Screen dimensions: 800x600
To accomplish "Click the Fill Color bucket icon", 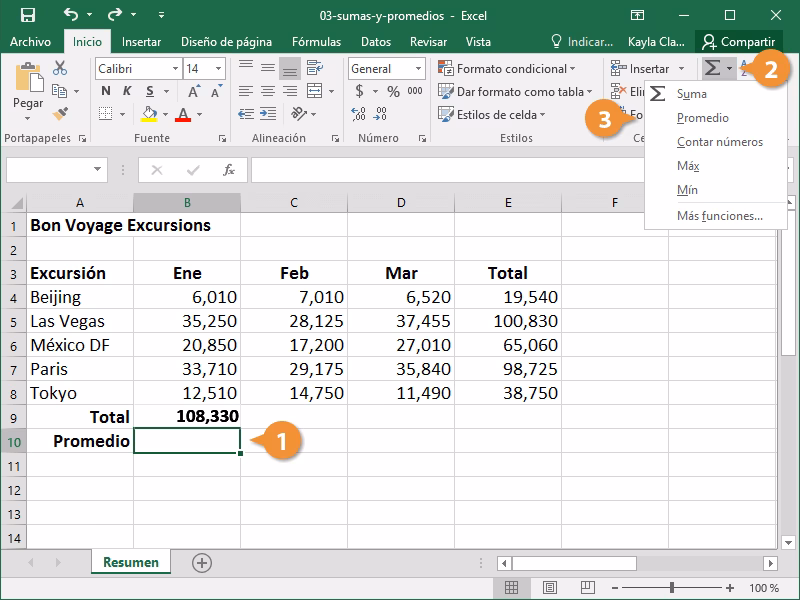I will point(151,112).
